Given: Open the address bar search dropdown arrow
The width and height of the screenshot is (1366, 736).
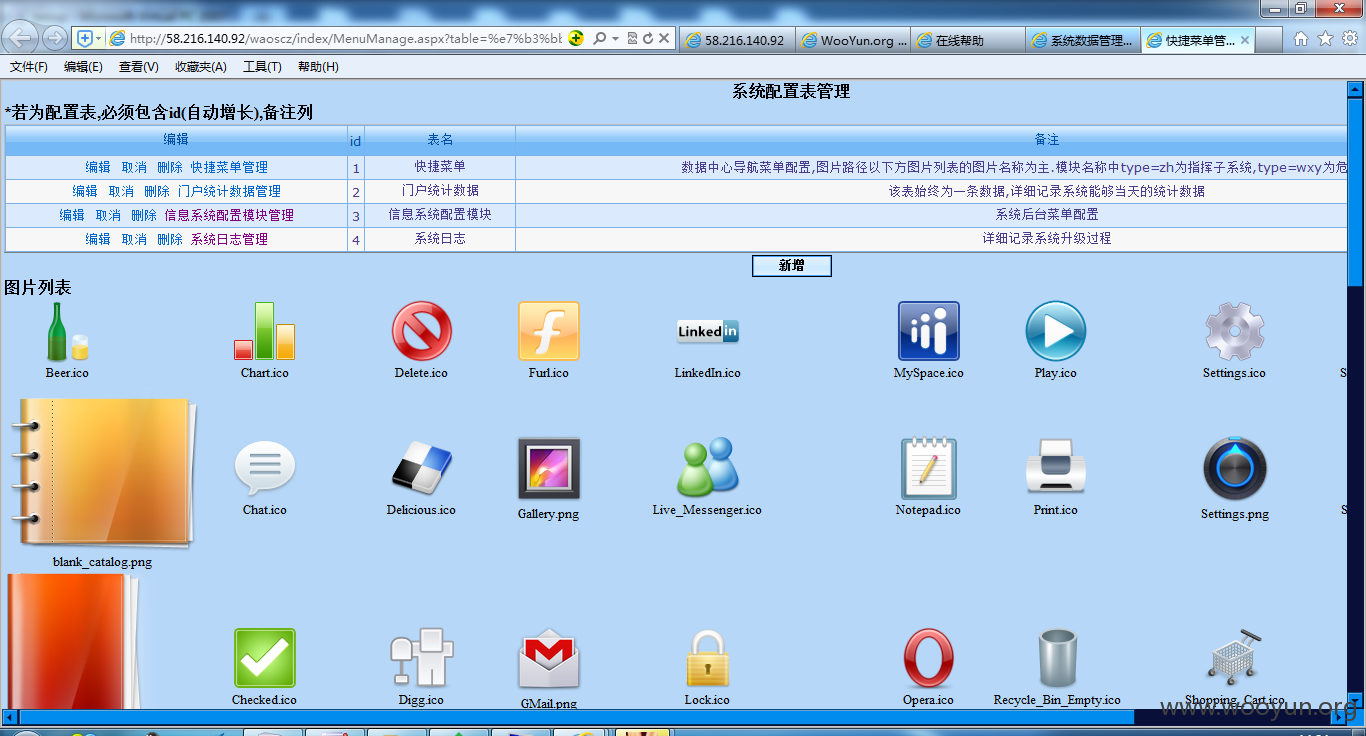Looking at the screenshot, I should tap(616, 39).
